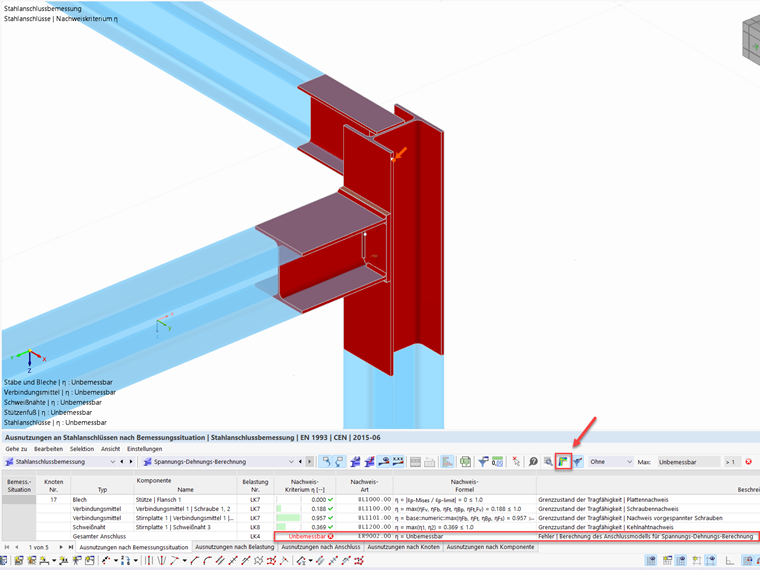Click the Max value field showing Unbemessbar
Screen dimensions: 760x570
point(688,462)
